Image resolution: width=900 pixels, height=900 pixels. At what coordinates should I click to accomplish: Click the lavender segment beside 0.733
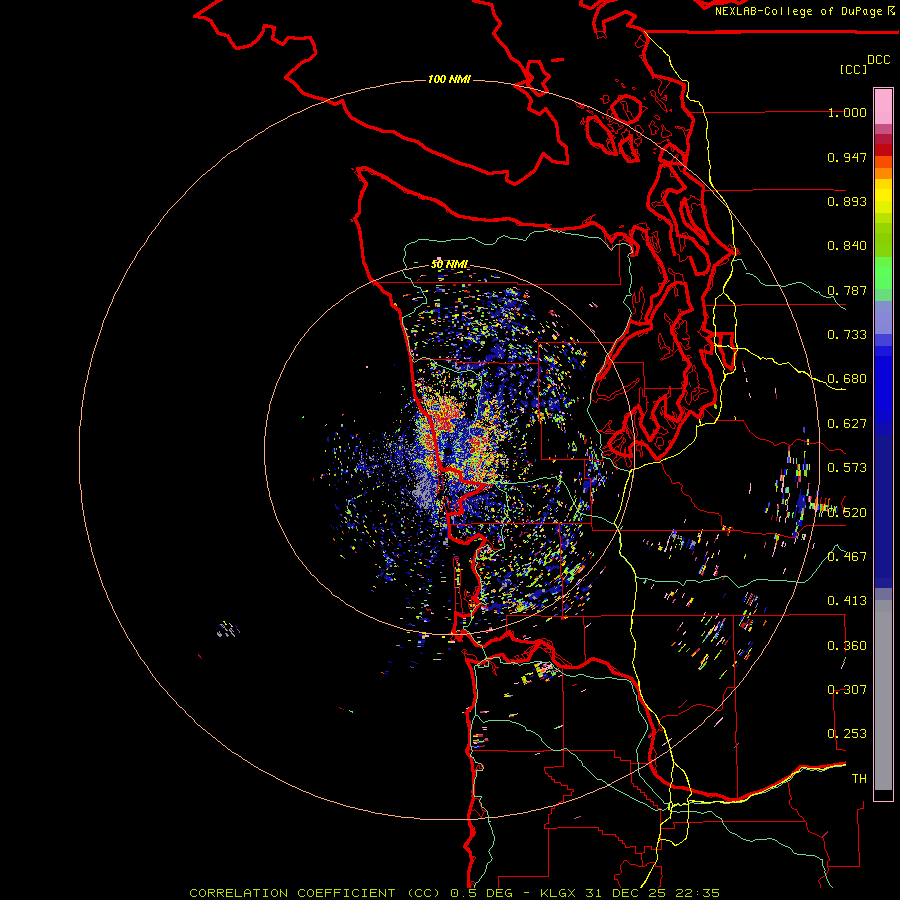click(883, 317)
